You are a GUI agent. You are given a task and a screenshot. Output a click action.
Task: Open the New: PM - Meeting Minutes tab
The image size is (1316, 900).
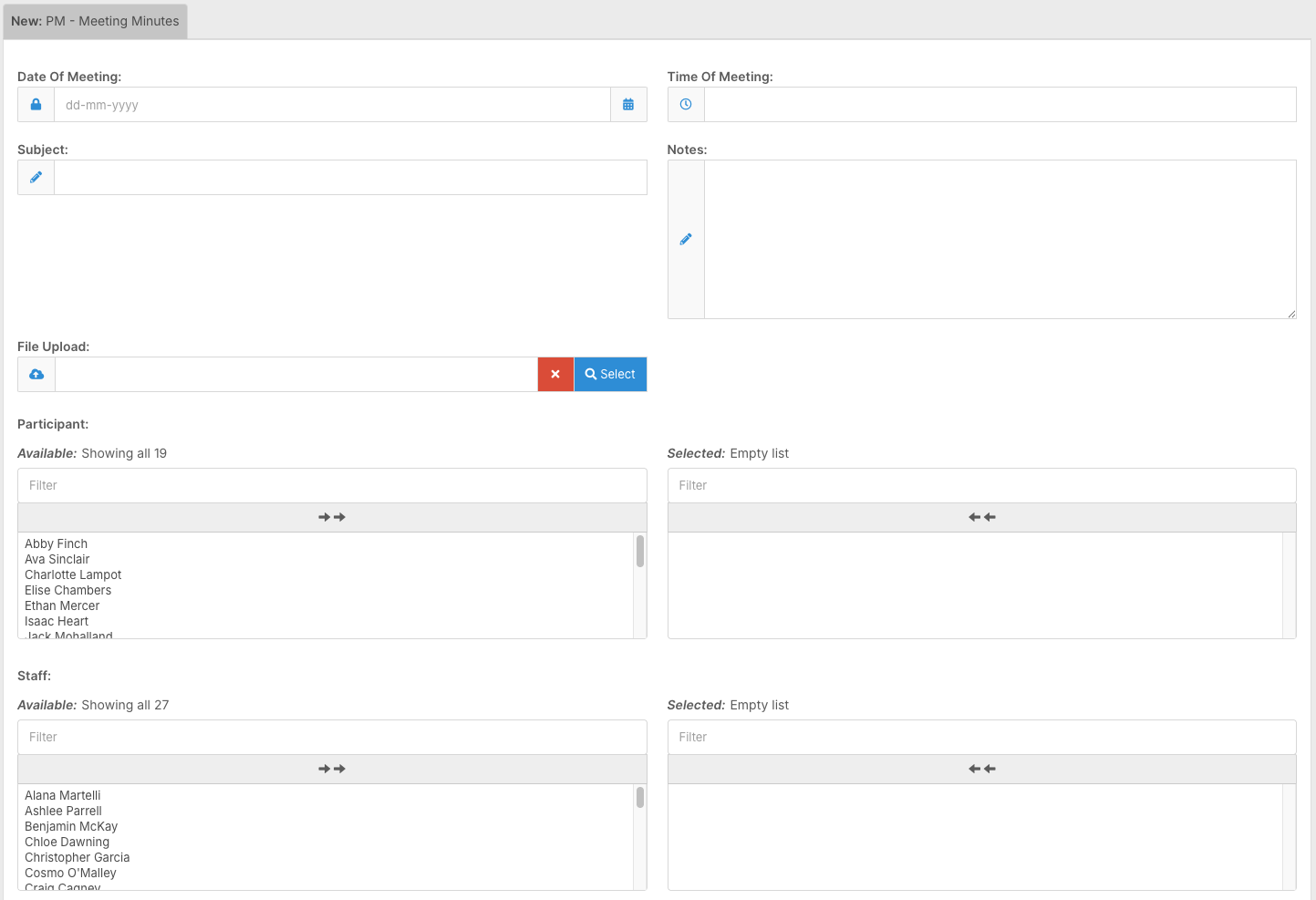tap(95, 21)
